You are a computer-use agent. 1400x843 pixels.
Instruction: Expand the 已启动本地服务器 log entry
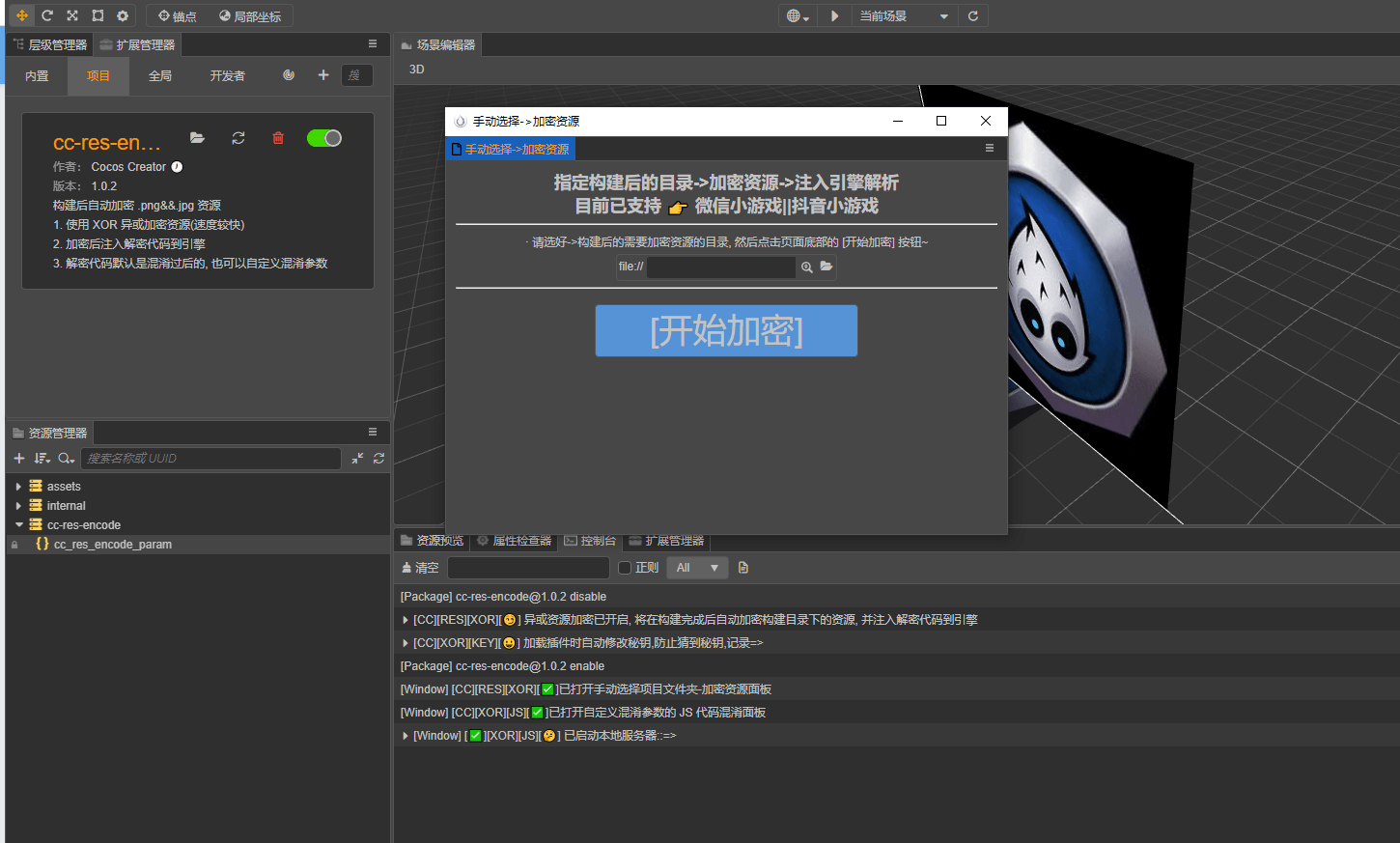(x=405, y=736)
